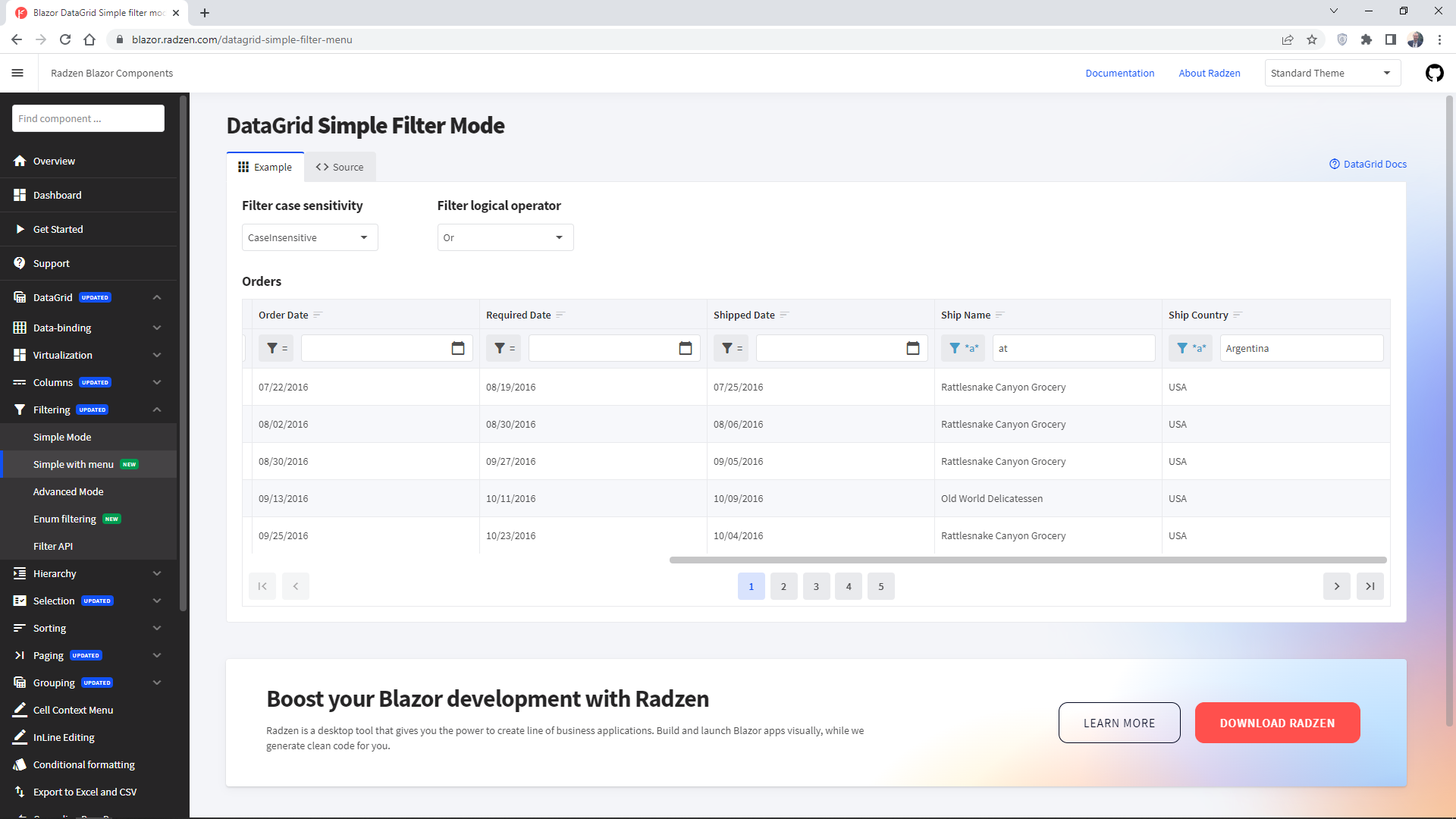The height and width of the screenshot is (819, 1456).
Task: Click the Required Date filter operator icon
Action: pyautogui.click(x=504, y=348)
